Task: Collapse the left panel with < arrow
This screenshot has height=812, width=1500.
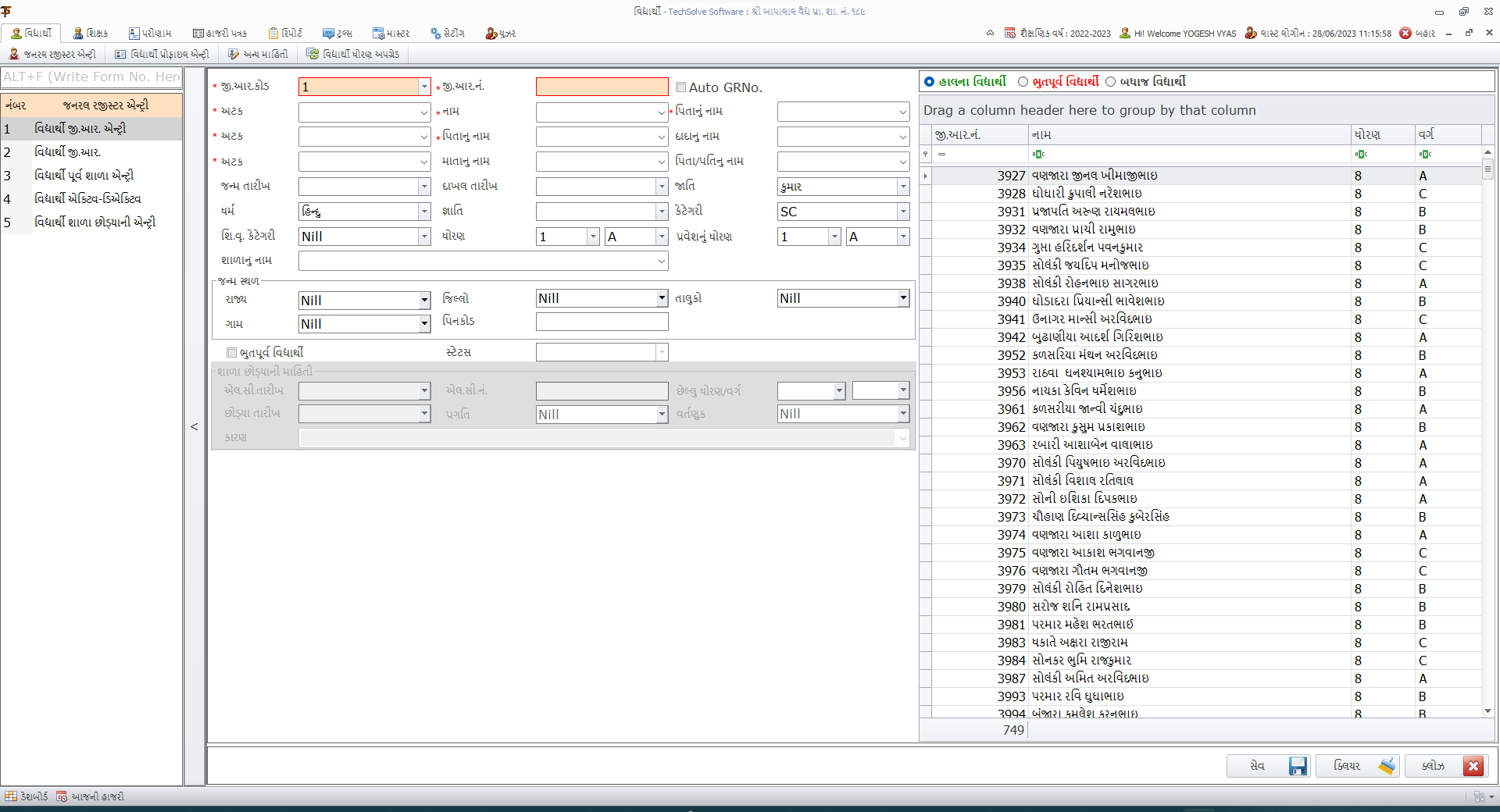Action: [x=195, y=426]
